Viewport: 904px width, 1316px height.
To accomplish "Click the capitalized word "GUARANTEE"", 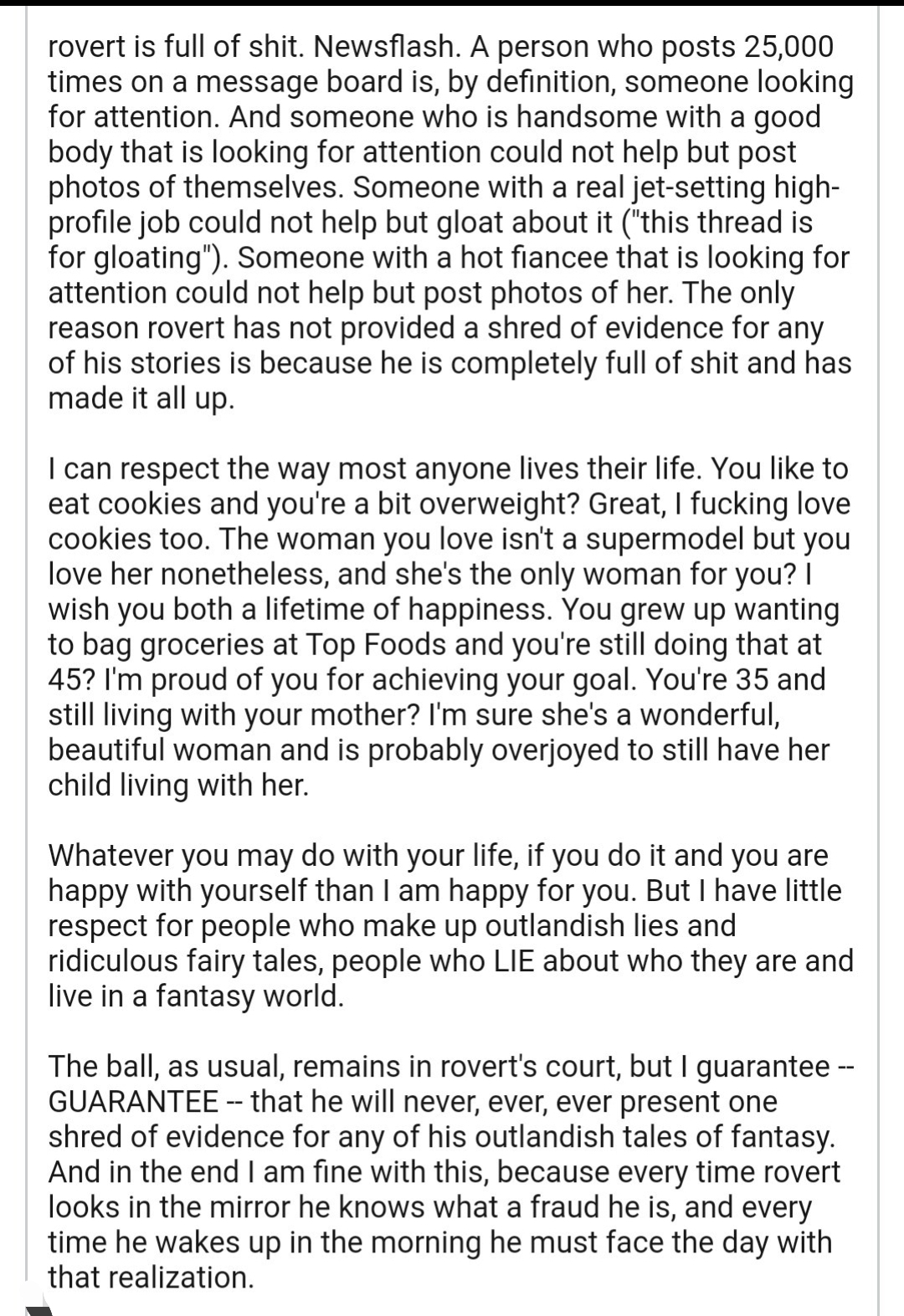I will [x=134, y=1102].
